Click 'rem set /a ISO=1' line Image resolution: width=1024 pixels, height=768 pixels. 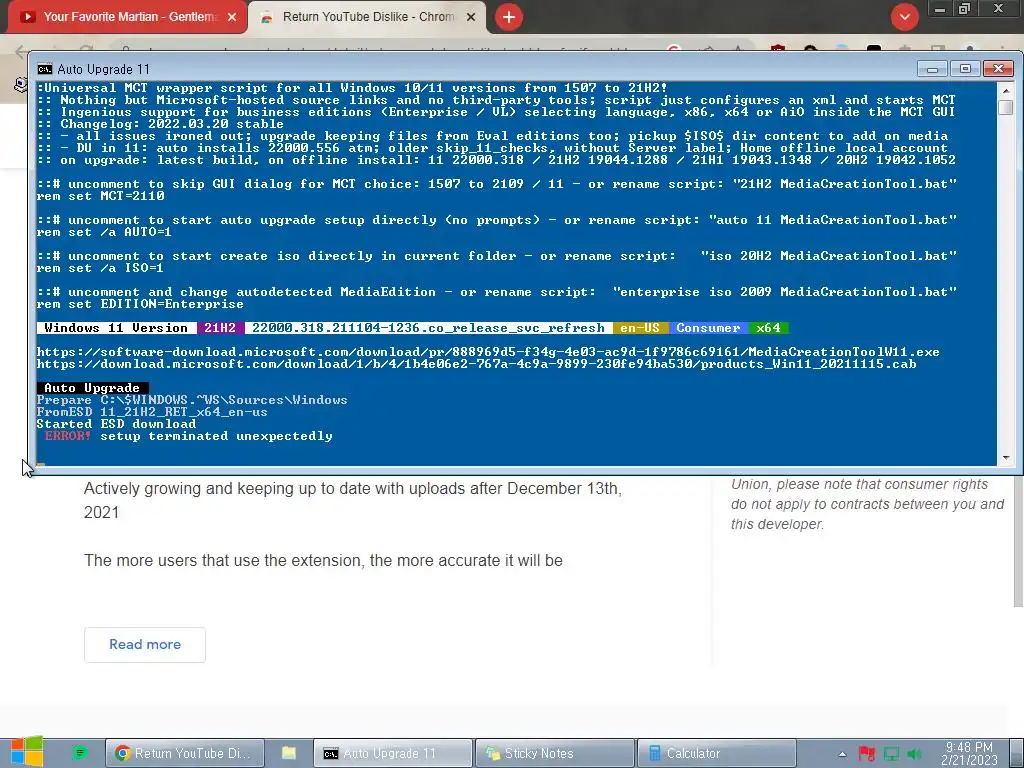(x=100, y=268)
